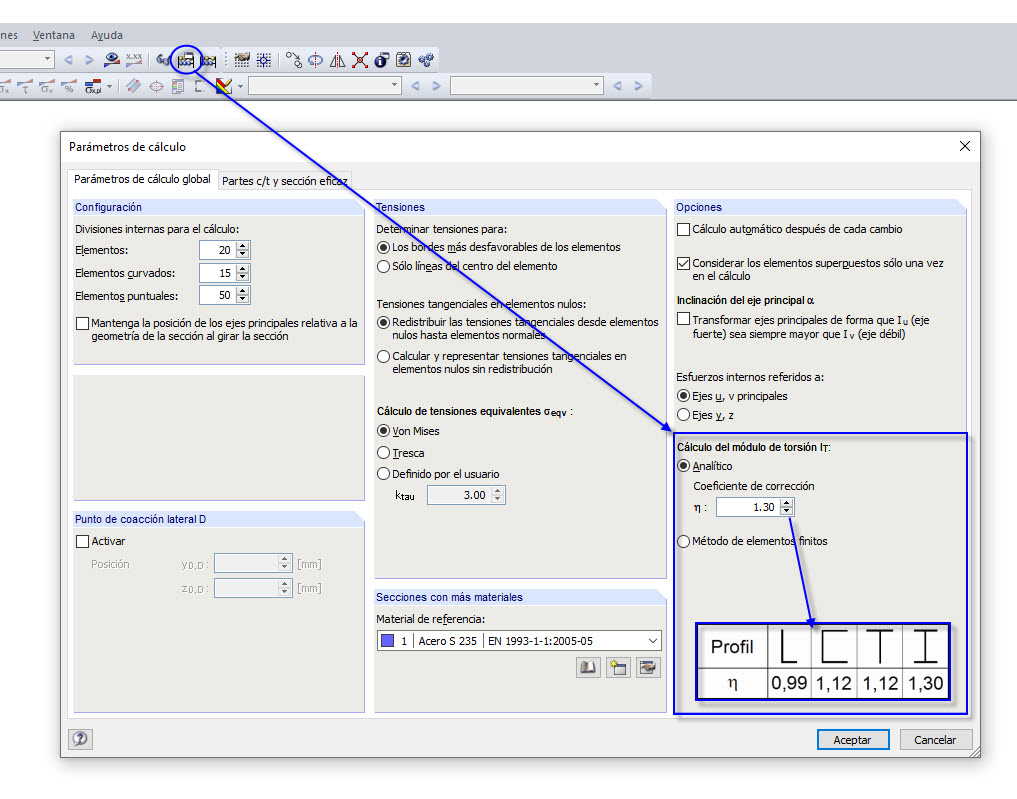Select Ejes y, z radio option
Screen dimensions: 1017x799
[683, 415]
